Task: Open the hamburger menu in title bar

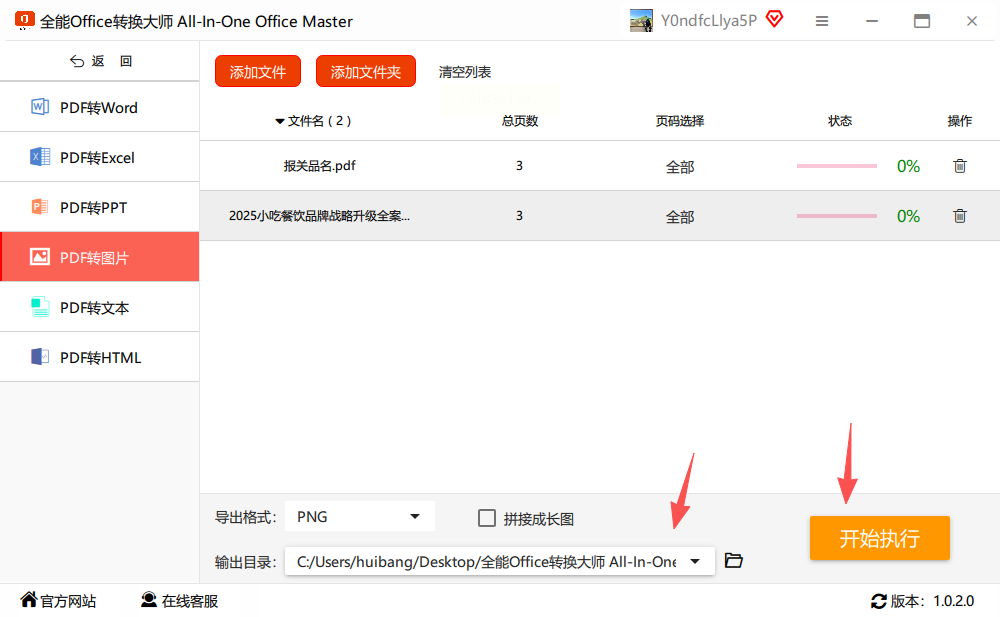Action: pyautogui.click(x=822, y=21)
